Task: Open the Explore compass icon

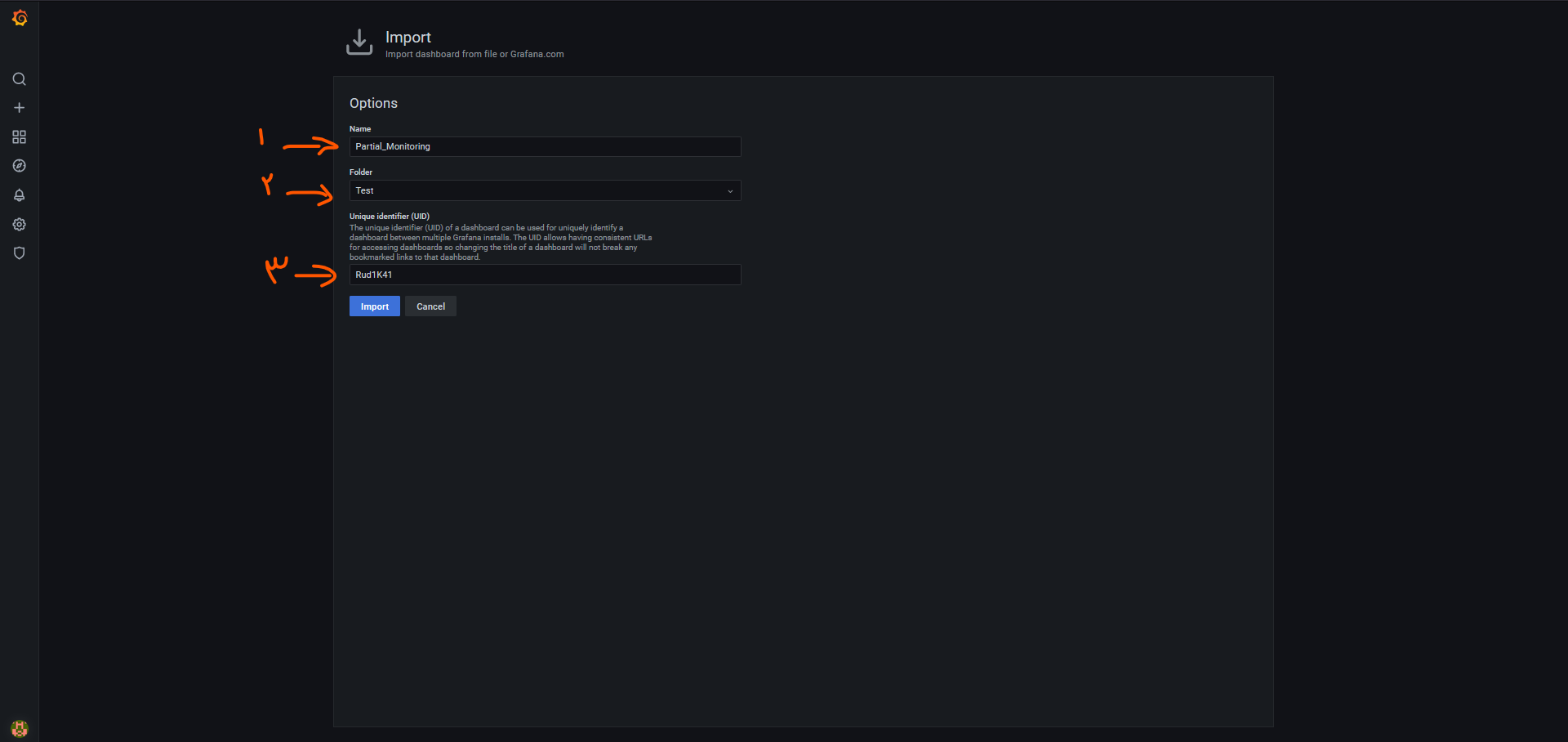Action: (20, 166)
